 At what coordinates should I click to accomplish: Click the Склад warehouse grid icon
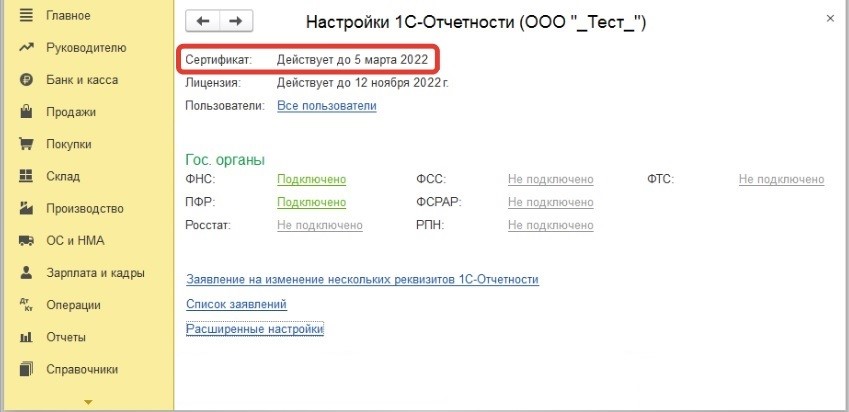coord(26,176)
